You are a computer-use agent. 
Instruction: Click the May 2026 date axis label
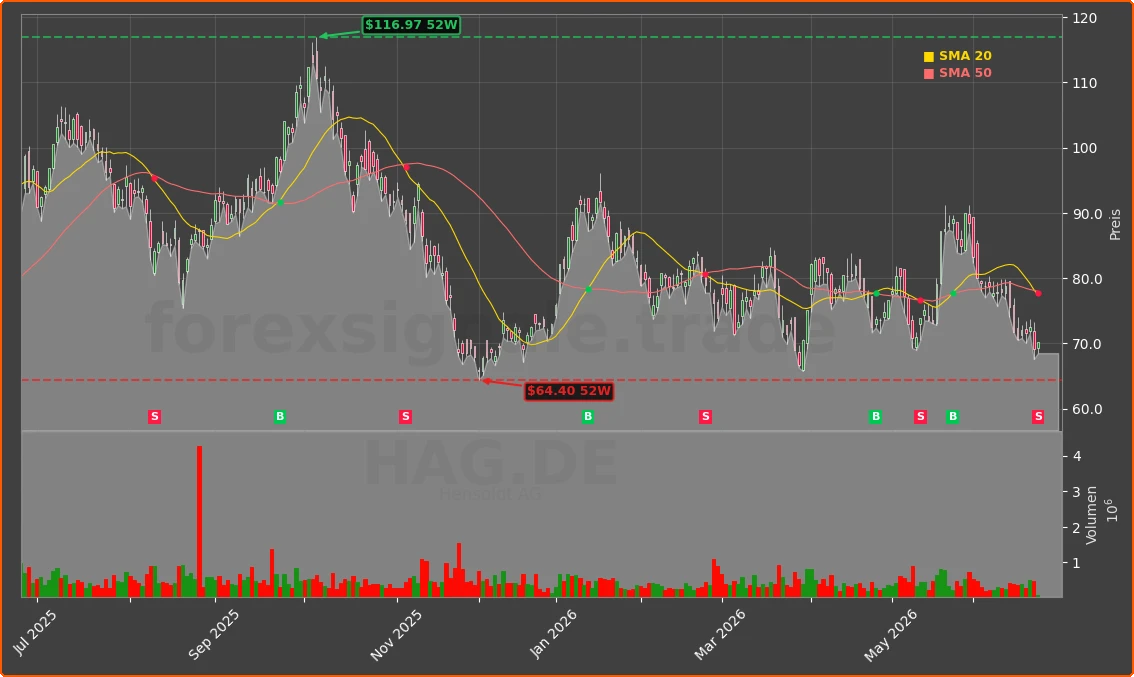(890, 635)
